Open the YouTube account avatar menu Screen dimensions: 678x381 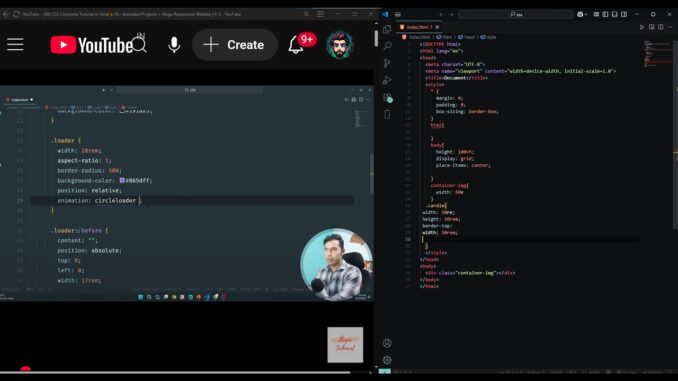click(340, 45)
